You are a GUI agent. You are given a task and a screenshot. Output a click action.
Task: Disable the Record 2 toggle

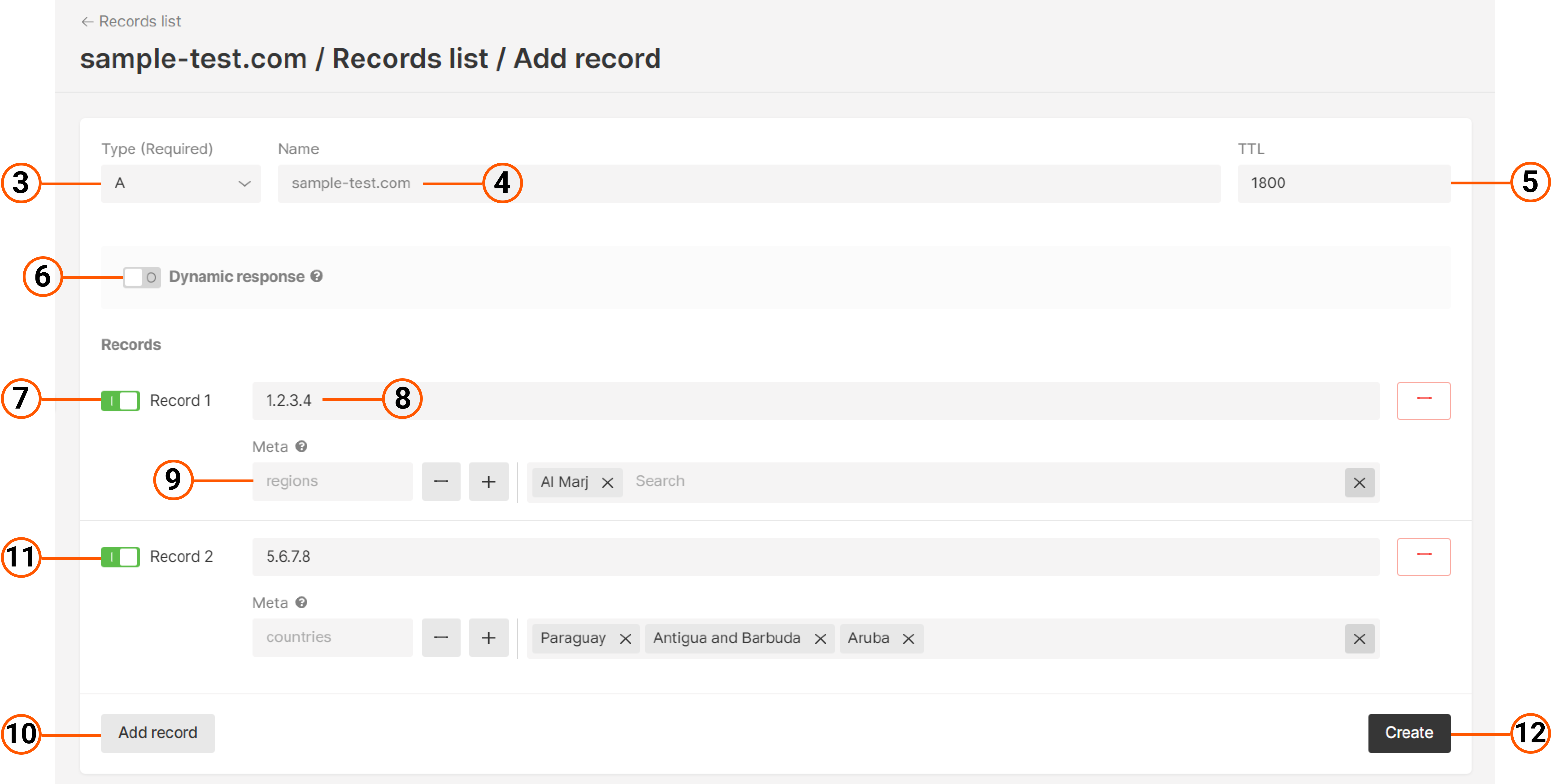pos(120,556)
